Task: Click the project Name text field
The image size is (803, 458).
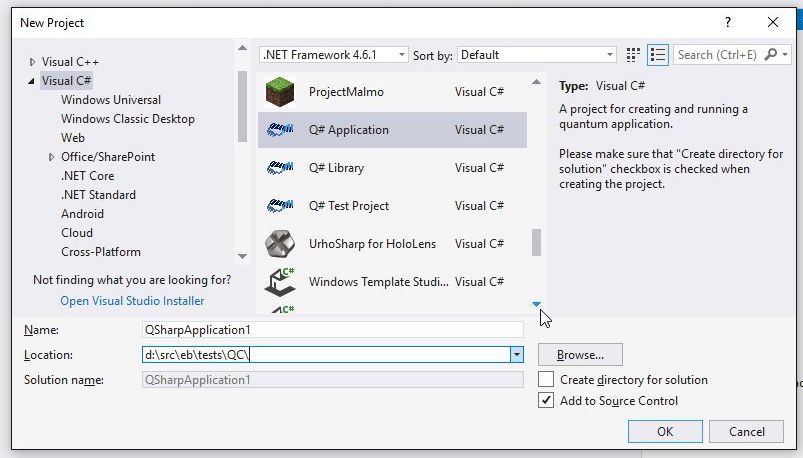Action: 333,329
